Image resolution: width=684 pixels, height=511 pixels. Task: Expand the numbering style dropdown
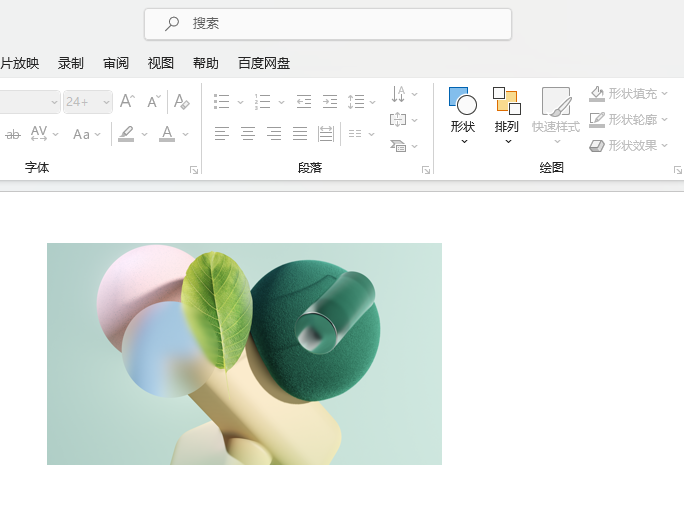click(281, 102)
